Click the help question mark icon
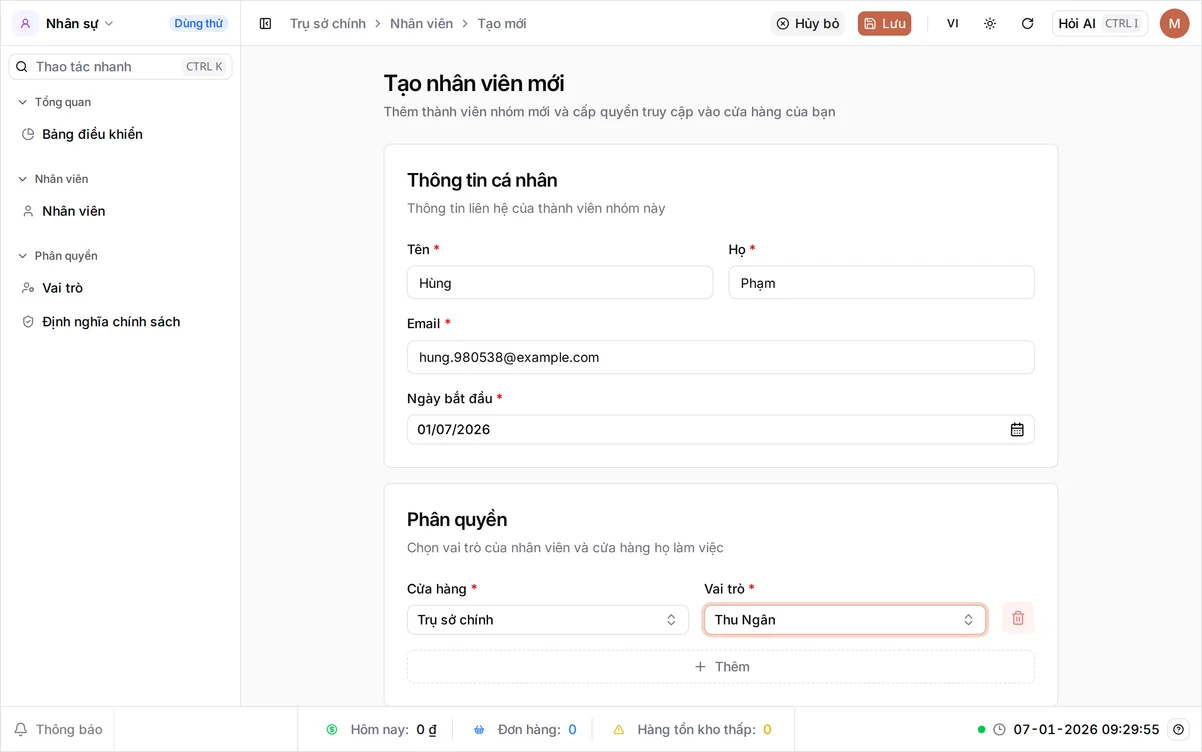This screenshot has height=752, width=1202. 1178,729
